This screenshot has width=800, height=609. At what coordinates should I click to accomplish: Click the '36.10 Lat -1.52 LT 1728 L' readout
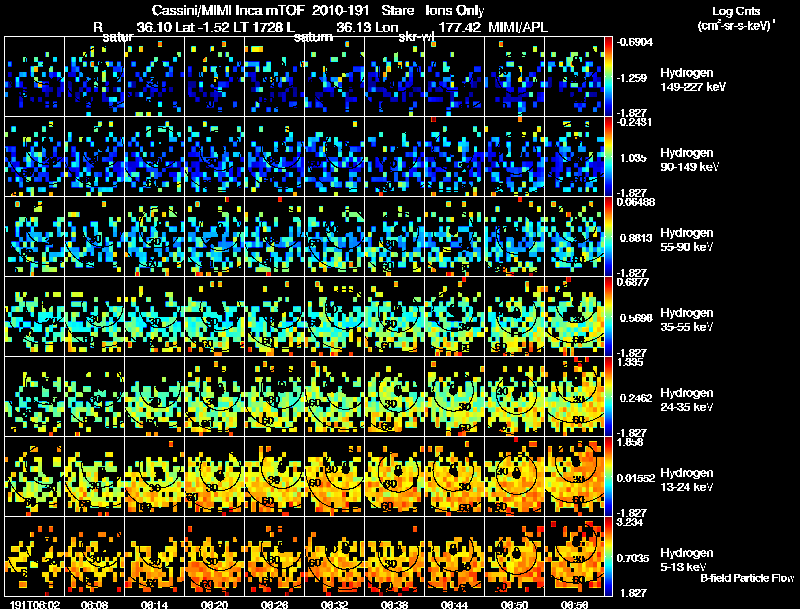pyautogui.click(x=216, y=27)
